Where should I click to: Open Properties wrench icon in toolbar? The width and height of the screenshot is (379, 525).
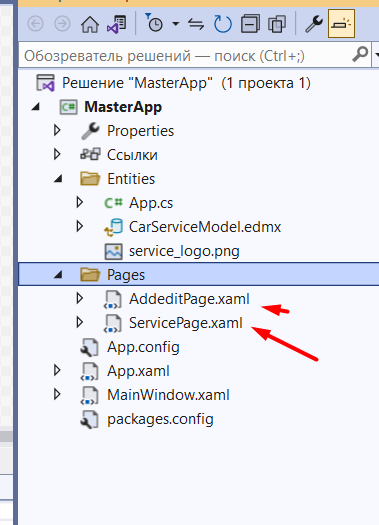(313, 24)
